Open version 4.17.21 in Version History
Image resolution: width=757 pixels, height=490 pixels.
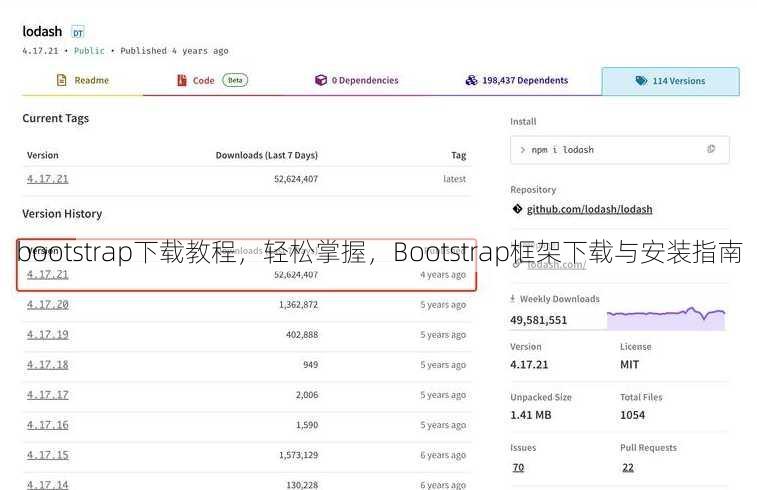click(x=47, y=274)
